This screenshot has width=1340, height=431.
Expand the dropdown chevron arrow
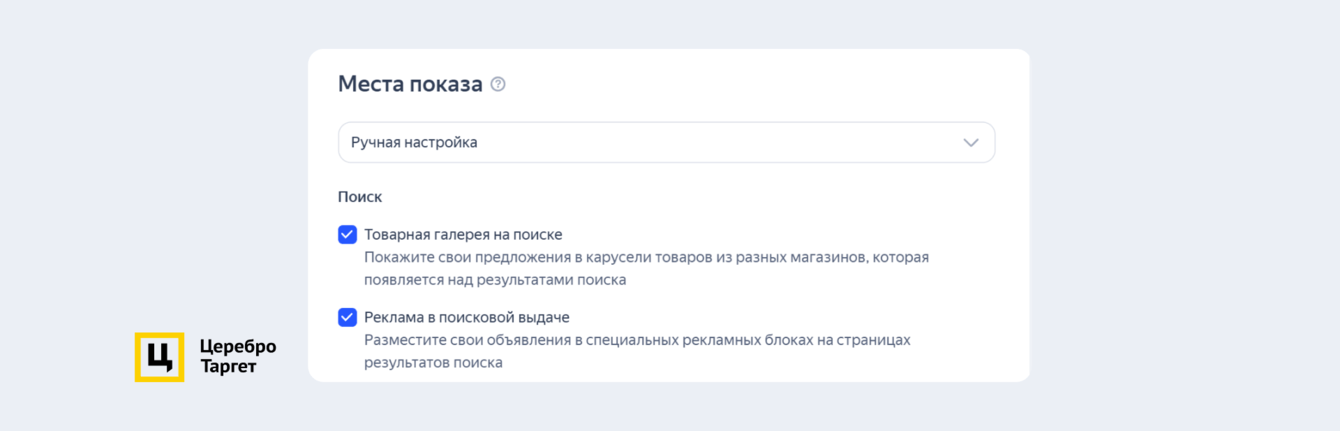tap(970, 142)
